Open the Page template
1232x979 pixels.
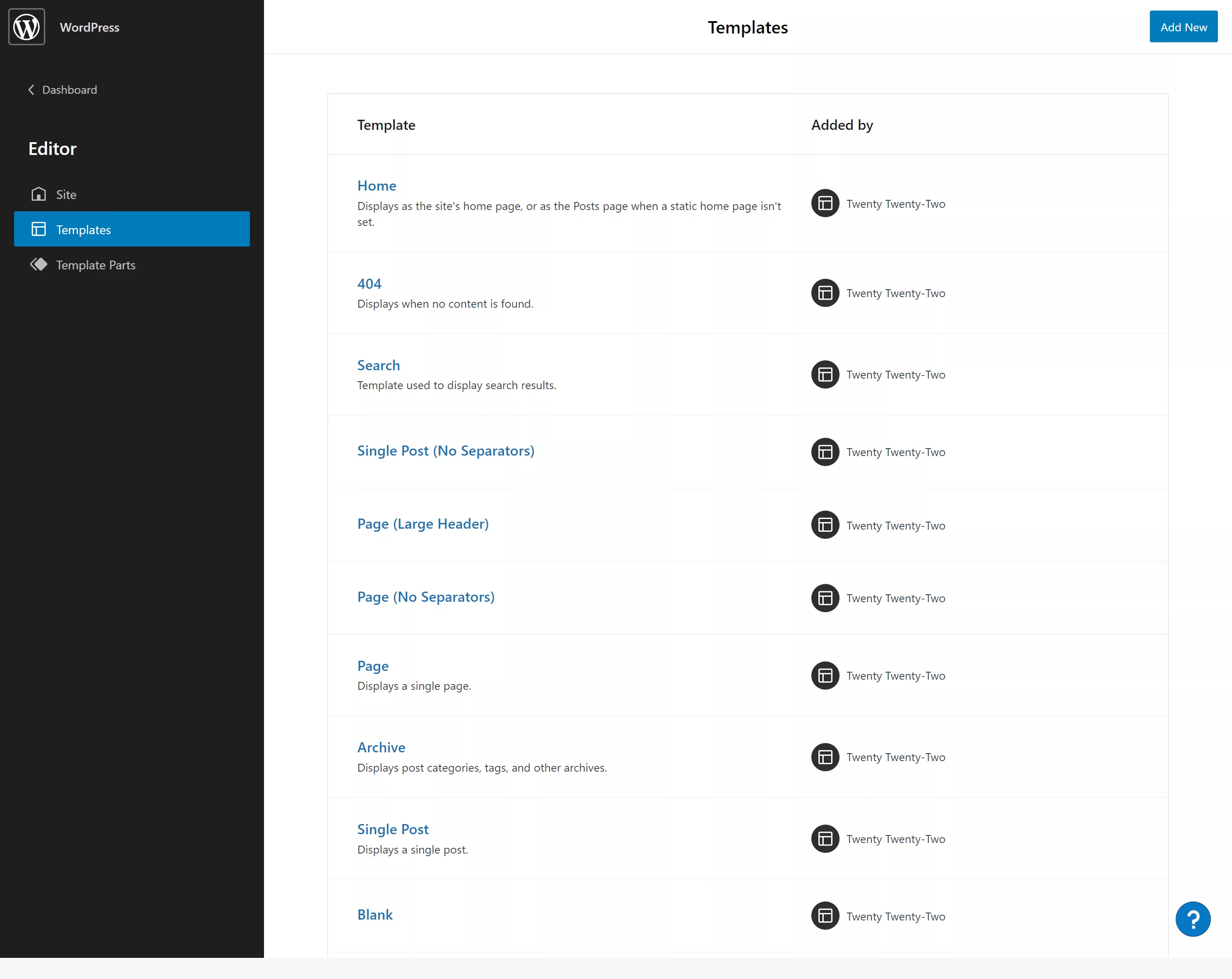click(373, 666)
